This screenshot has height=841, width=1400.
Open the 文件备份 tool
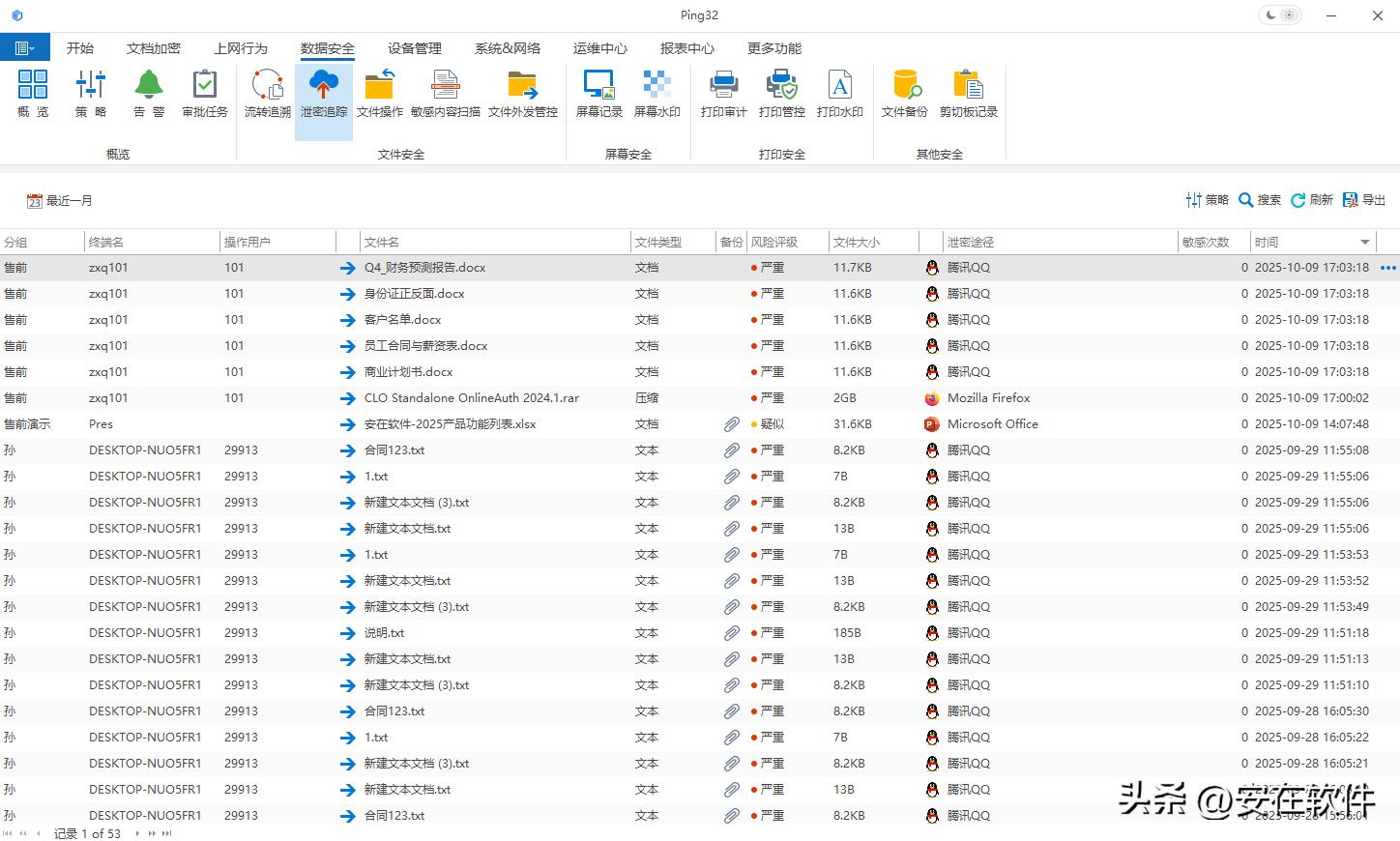[904, 94]
